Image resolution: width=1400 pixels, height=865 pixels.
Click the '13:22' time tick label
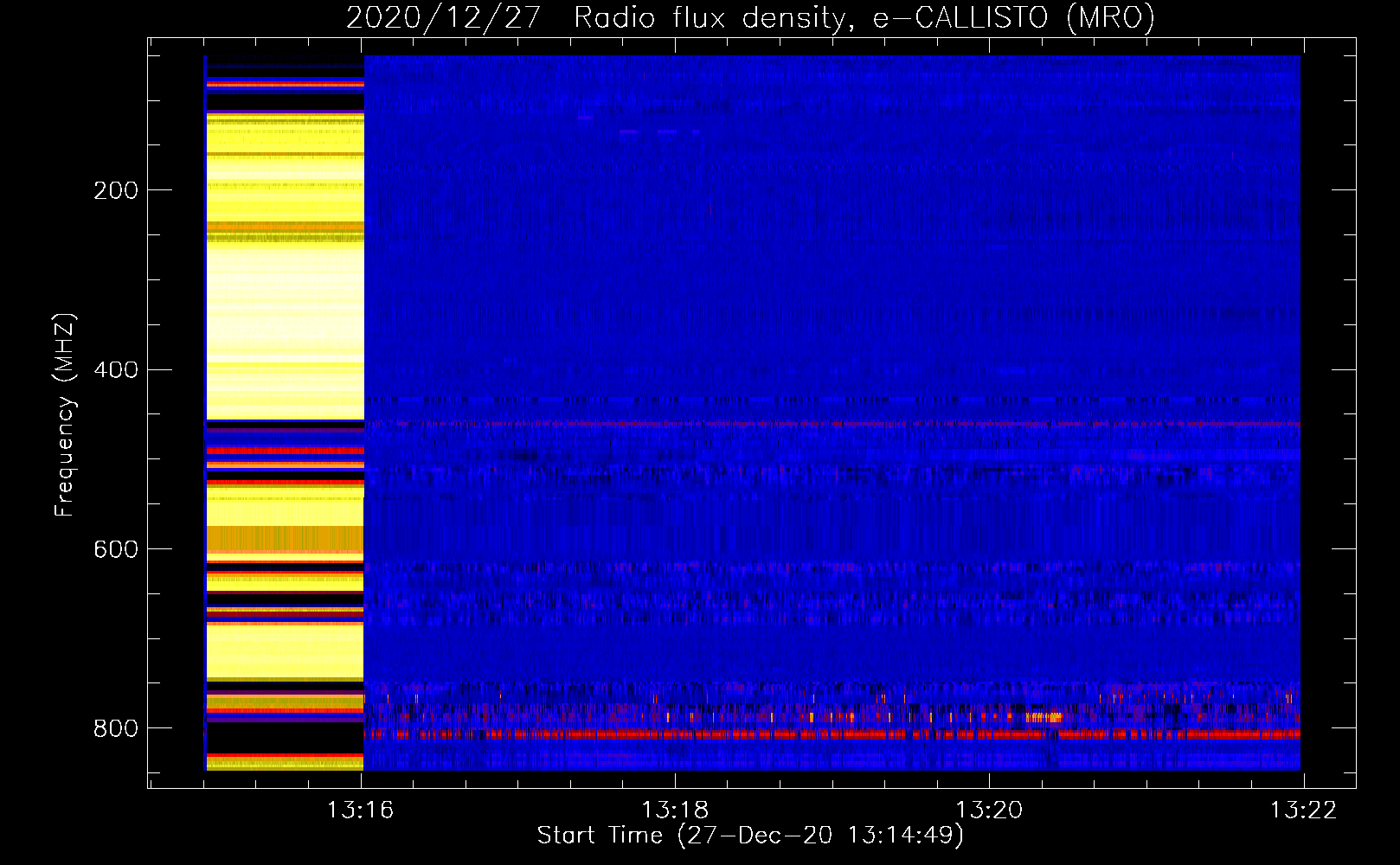pos(1303,810)
